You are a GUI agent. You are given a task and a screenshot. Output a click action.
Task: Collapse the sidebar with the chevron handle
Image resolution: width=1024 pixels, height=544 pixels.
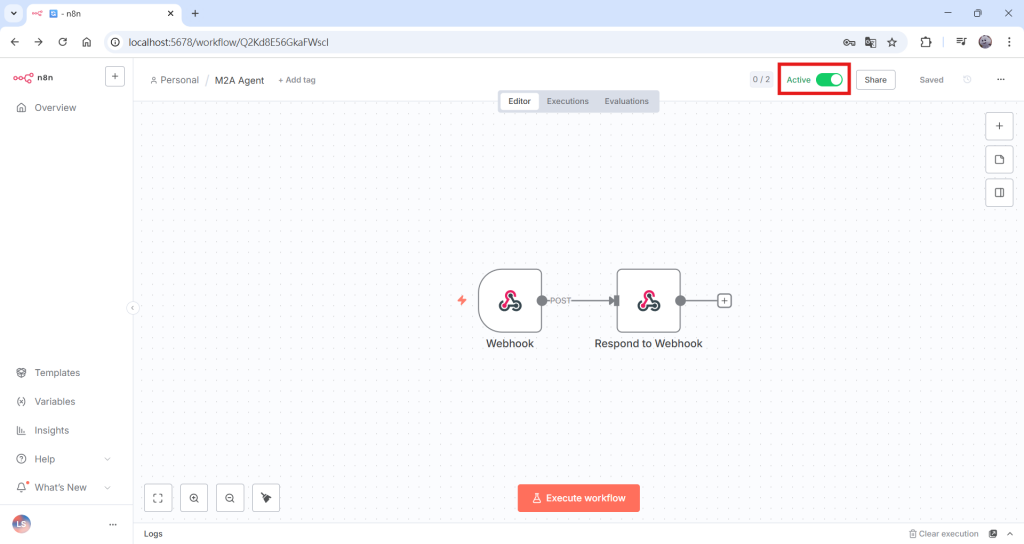tap(133, 308)
